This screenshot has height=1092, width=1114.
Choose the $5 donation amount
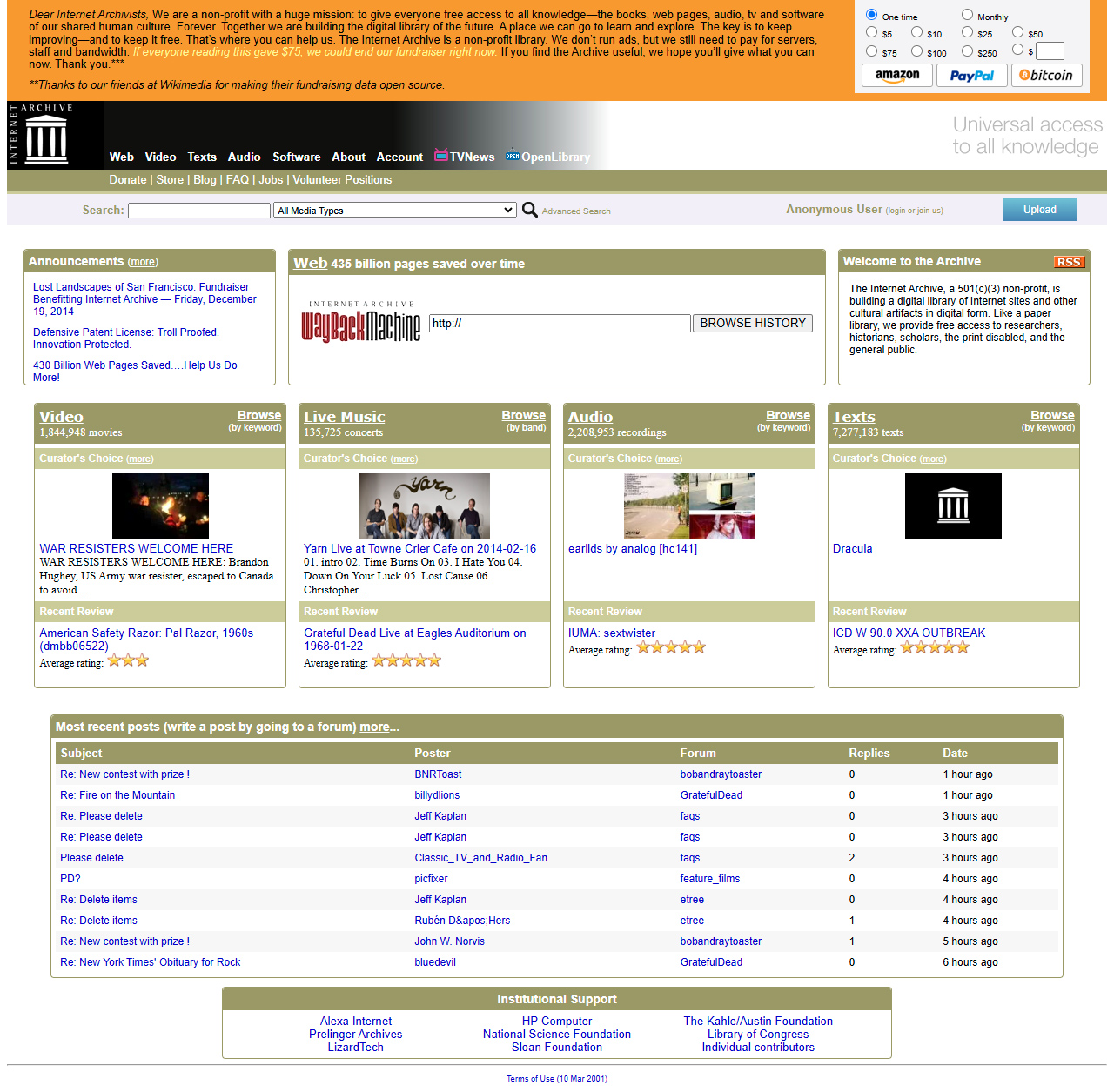click(x=871, y=32)
